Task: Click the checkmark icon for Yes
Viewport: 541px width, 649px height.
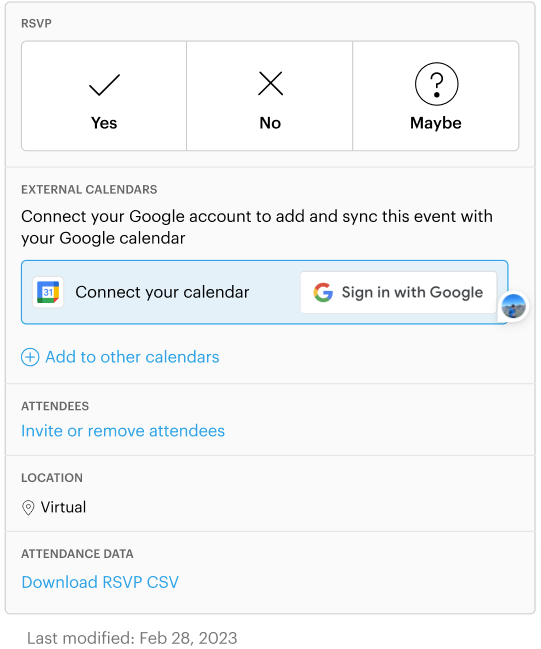Action: [x=104, y=85]
